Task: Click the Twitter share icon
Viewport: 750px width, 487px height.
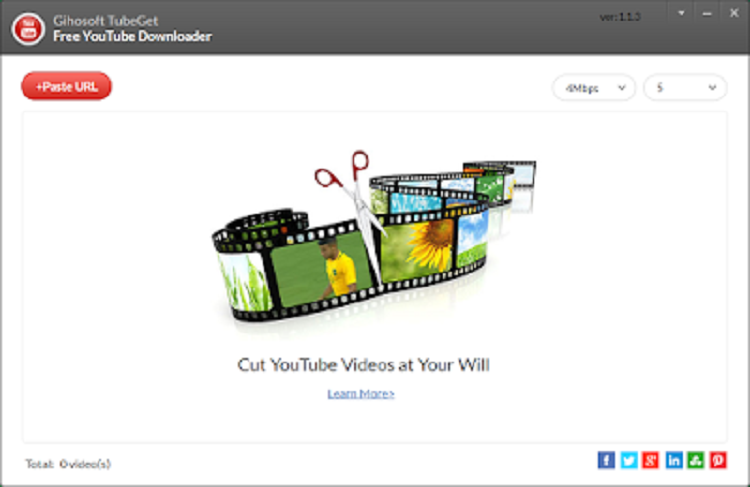Action: point(628,460)
